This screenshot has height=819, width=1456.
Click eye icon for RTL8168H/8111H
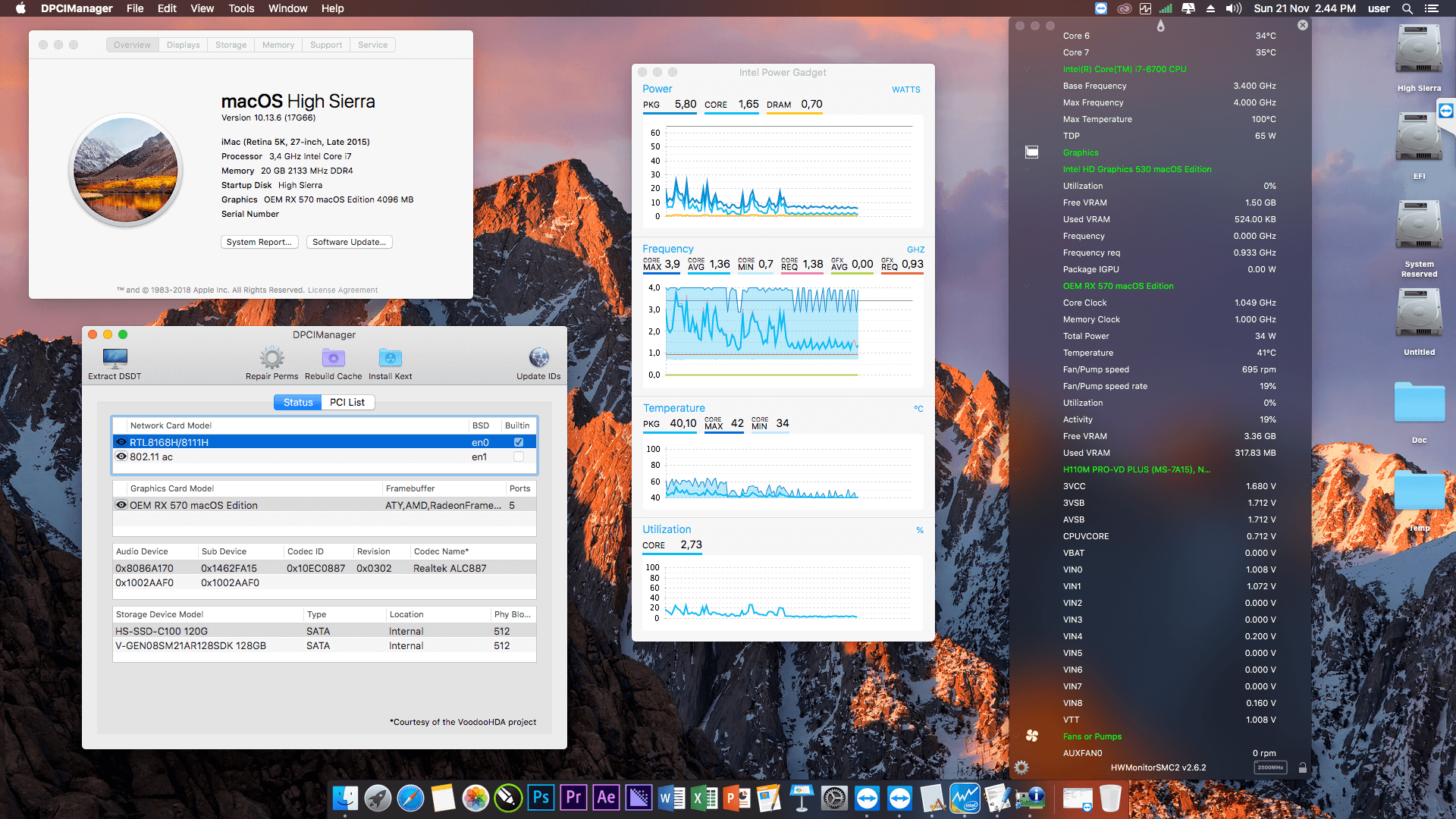(x=121, y=442)
